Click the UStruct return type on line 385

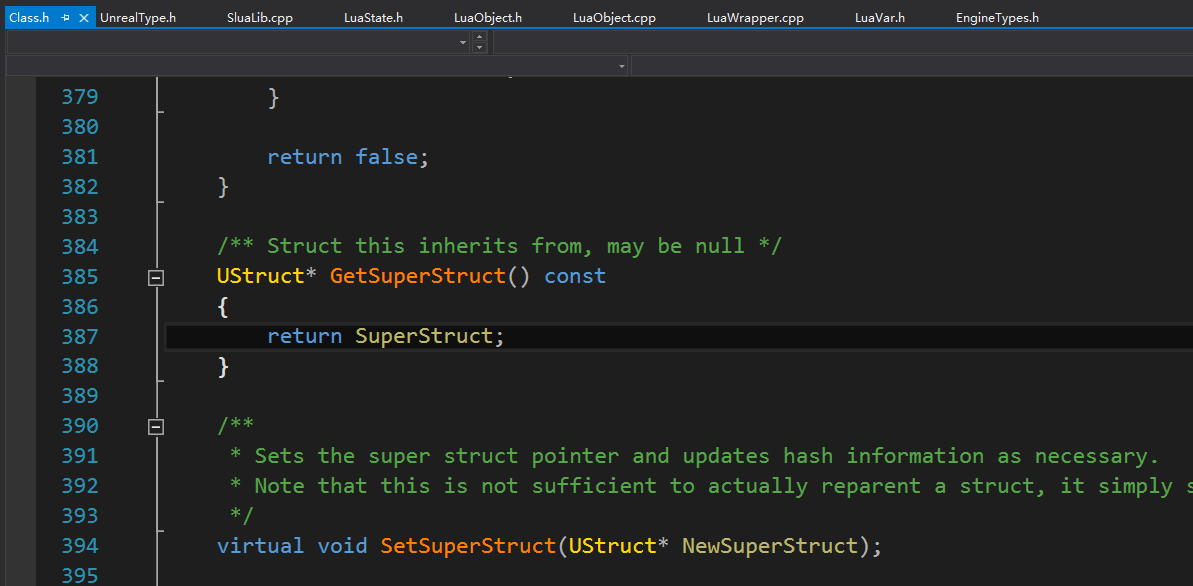(x=260, y=275)
